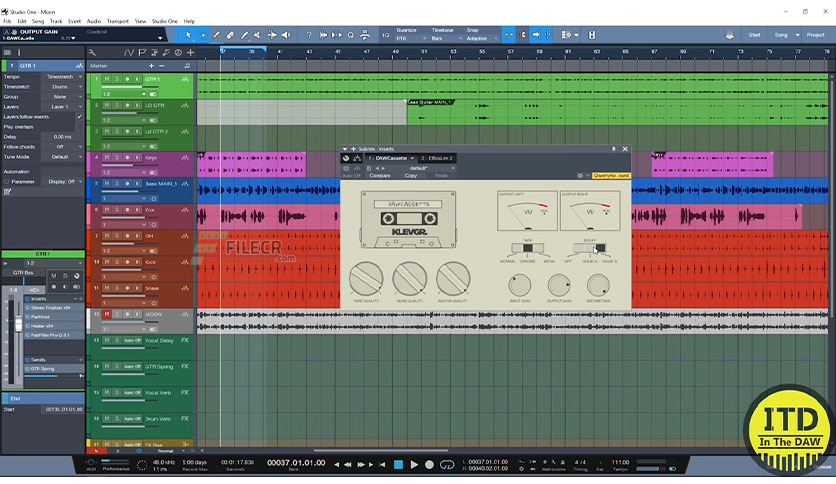Toggle the loop button in transport

pyautogui.click(x=447, y=465)
